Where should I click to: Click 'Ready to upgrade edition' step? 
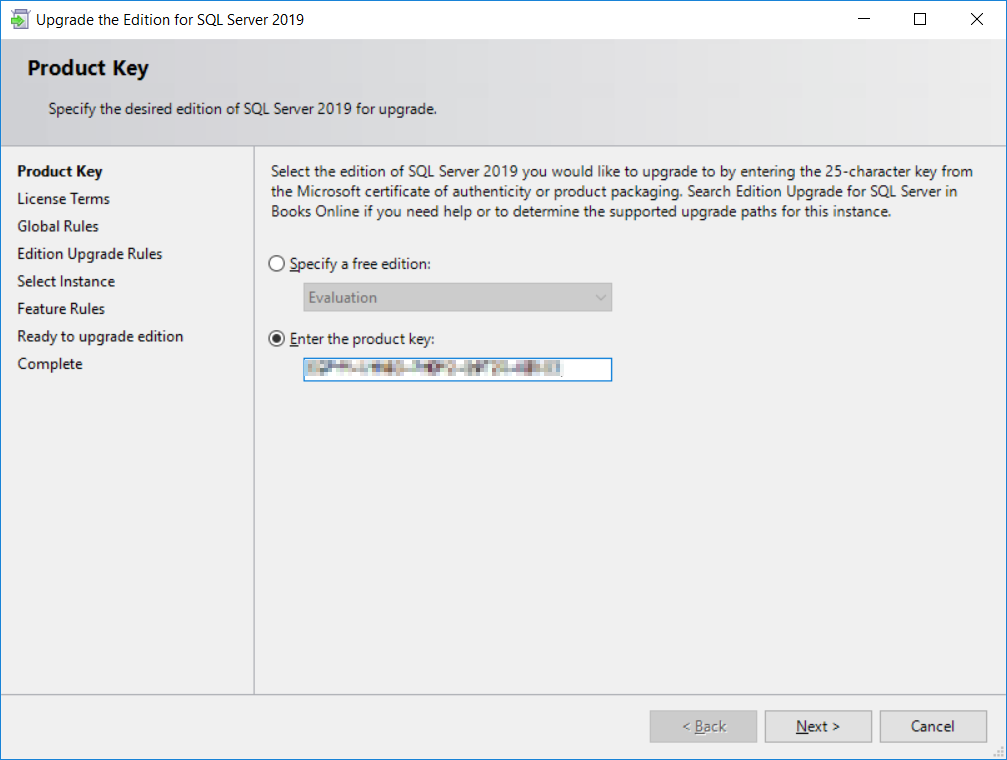tap(100, 337)
